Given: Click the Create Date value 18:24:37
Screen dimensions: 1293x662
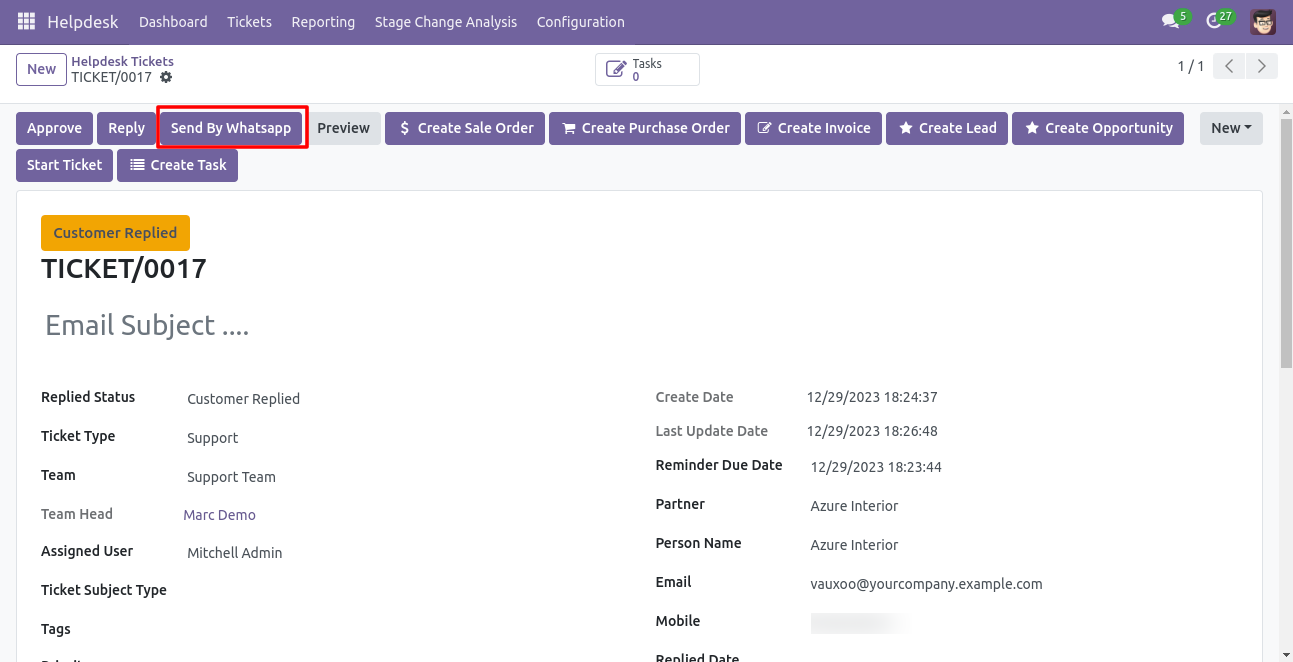Looking at the screenshot, I should 872,397.
